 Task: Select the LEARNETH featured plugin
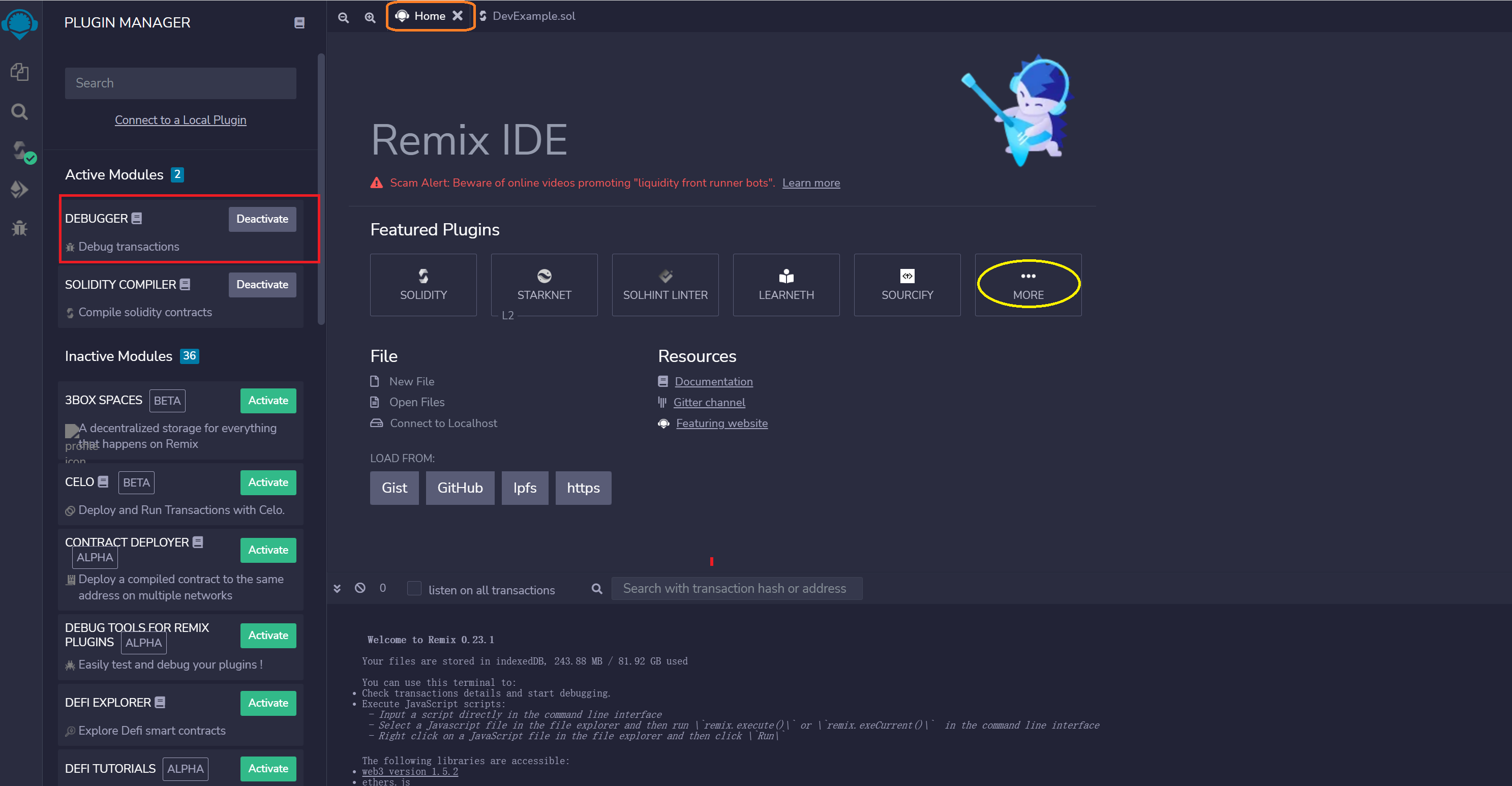pyautogui.click(x=786, y=285)
